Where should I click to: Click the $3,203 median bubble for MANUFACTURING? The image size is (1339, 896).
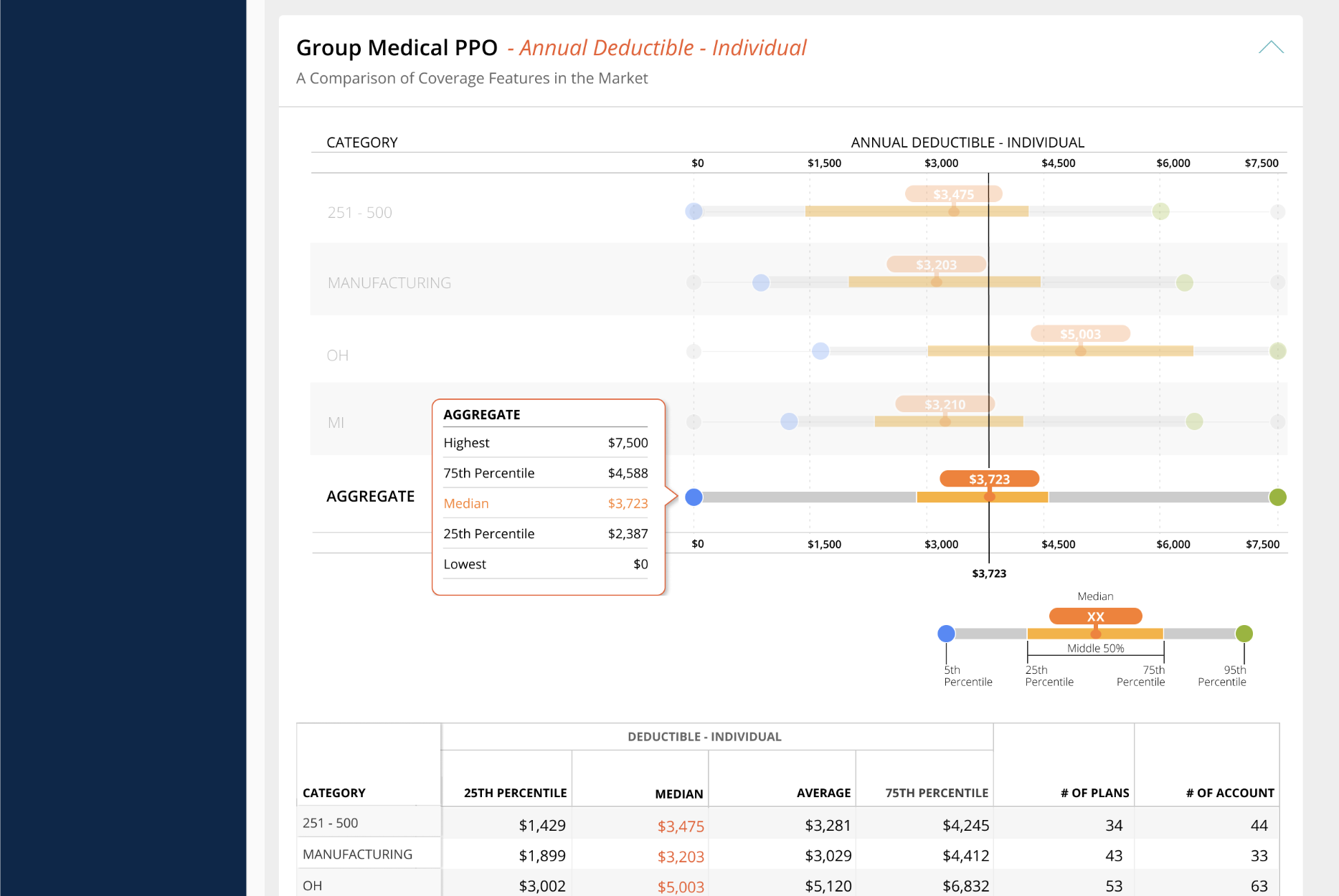coord(936,264)
